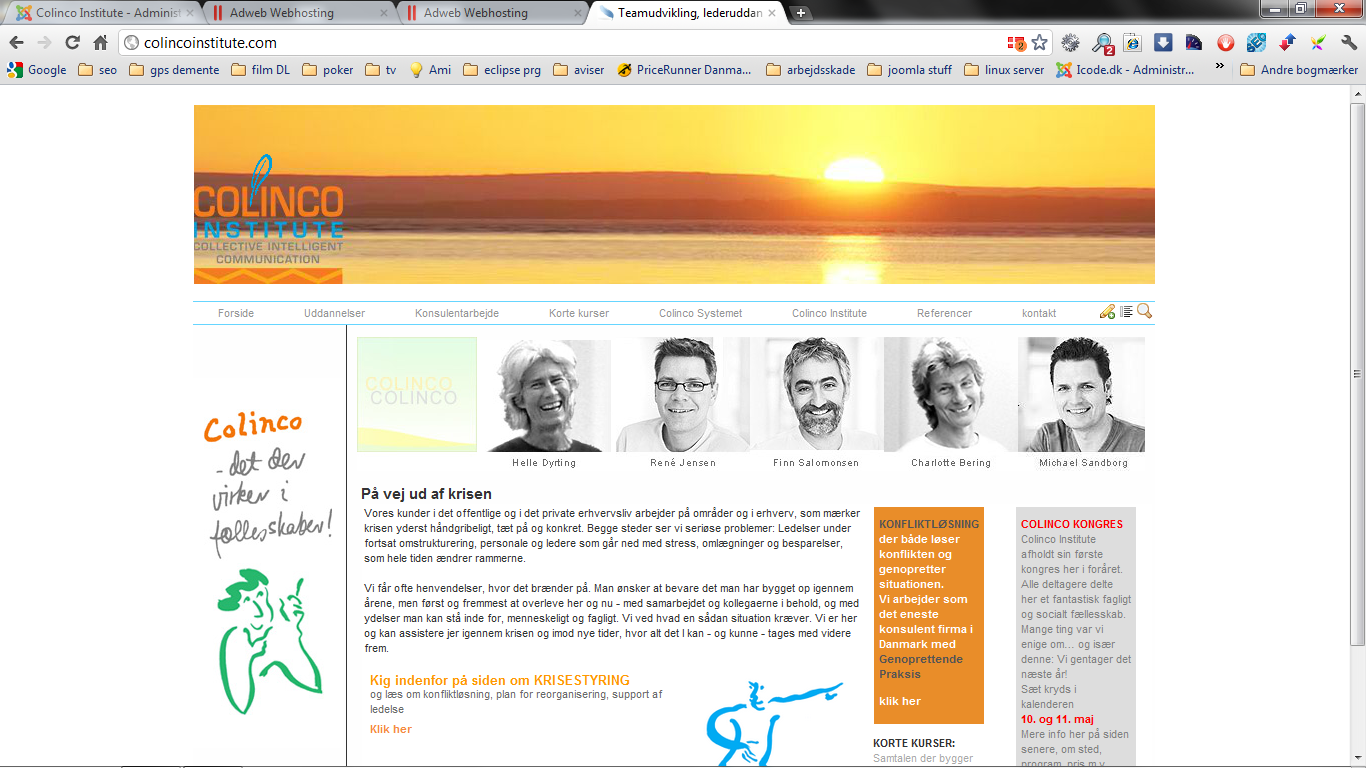
Task: Open the red stop-hand adblock extension
Action: pos(1225,43)
